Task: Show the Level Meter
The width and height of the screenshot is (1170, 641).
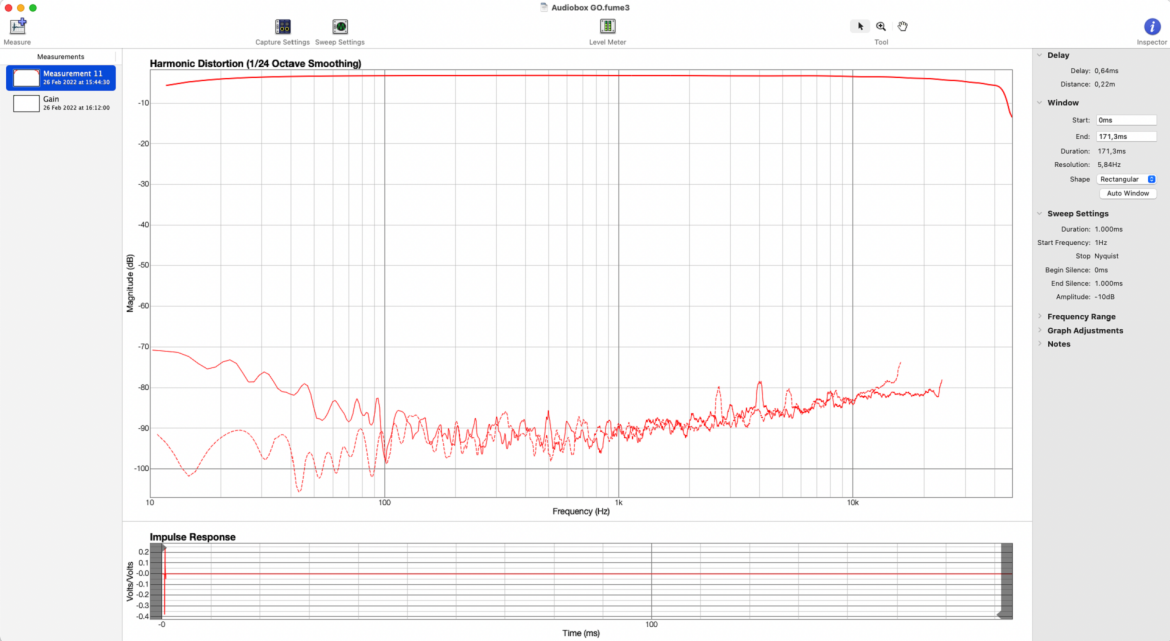Action: pyautogui.click(x=607, y=26)
